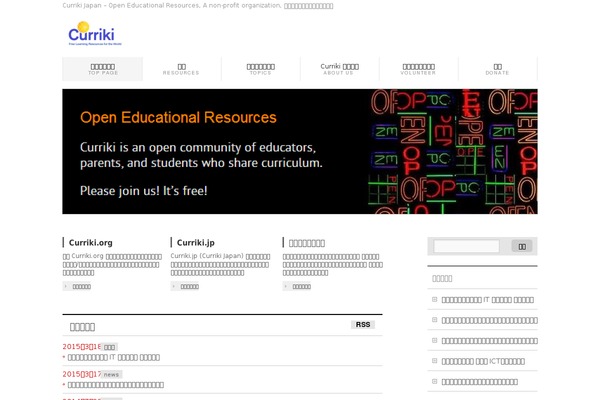Click the Open Educational Resources banner
Screen dimensions: 600x400
tap(300, 151)
